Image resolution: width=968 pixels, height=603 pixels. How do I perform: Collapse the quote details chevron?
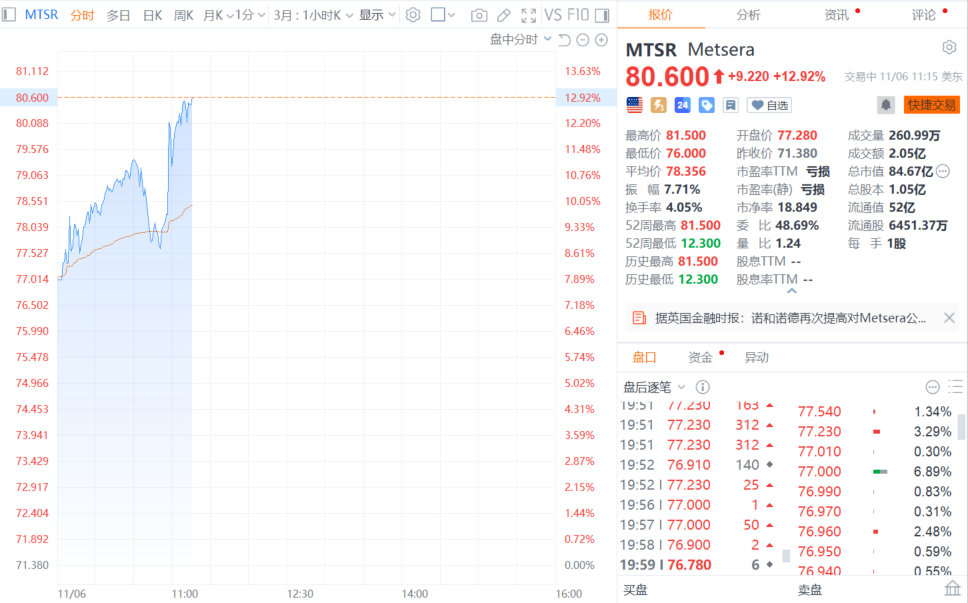click(791, 291)
